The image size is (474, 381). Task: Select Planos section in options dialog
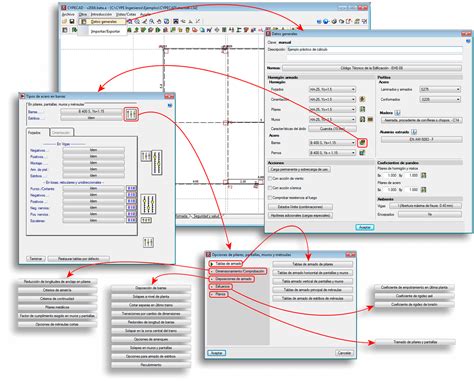219,294
